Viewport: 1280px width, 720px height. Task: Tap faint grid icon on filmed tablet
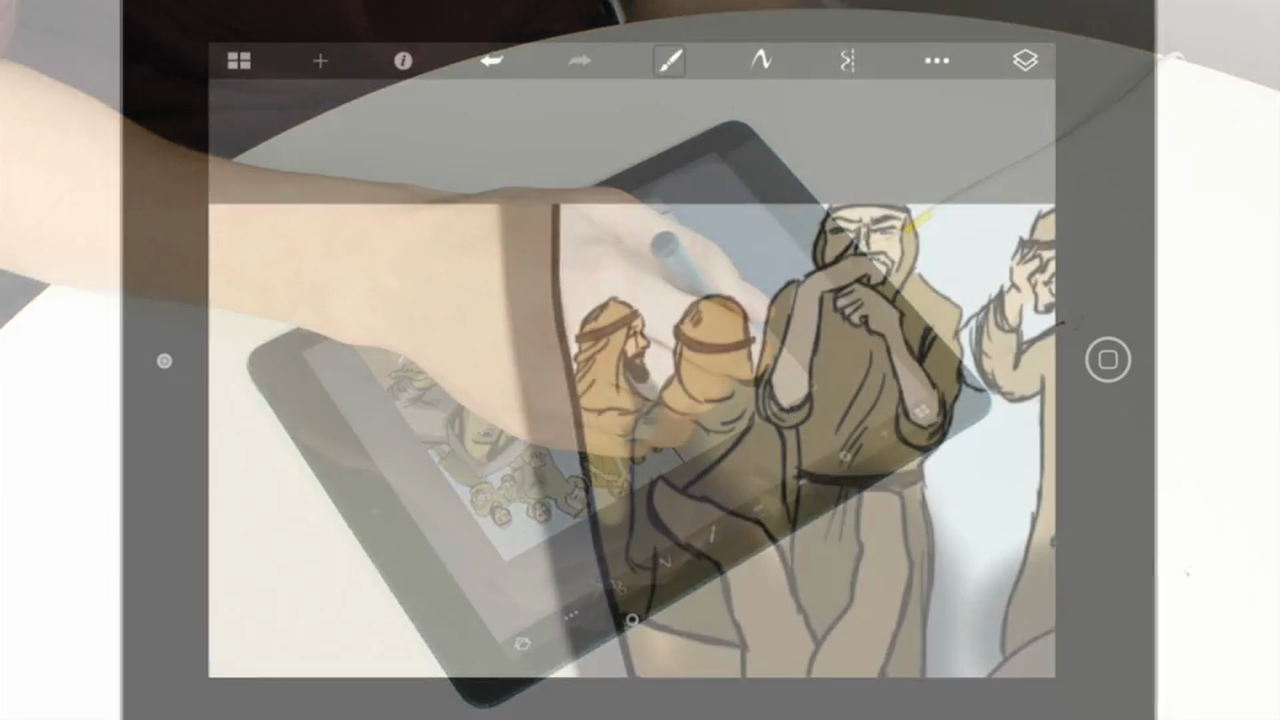coord(921,410)
